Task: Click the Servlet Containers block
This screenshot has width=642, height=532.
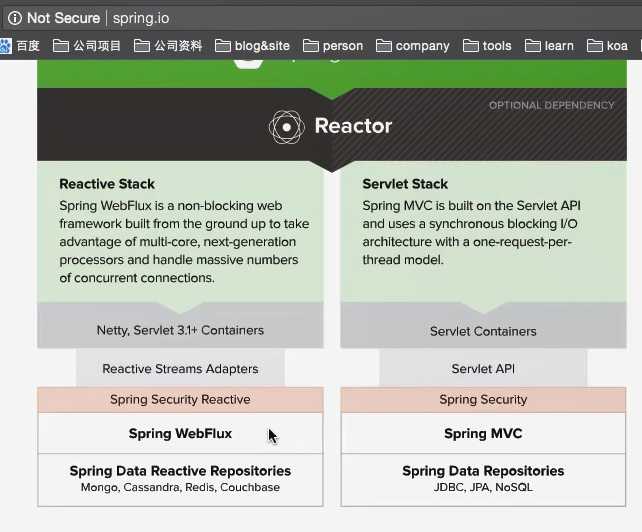Action: pos(483,325)
